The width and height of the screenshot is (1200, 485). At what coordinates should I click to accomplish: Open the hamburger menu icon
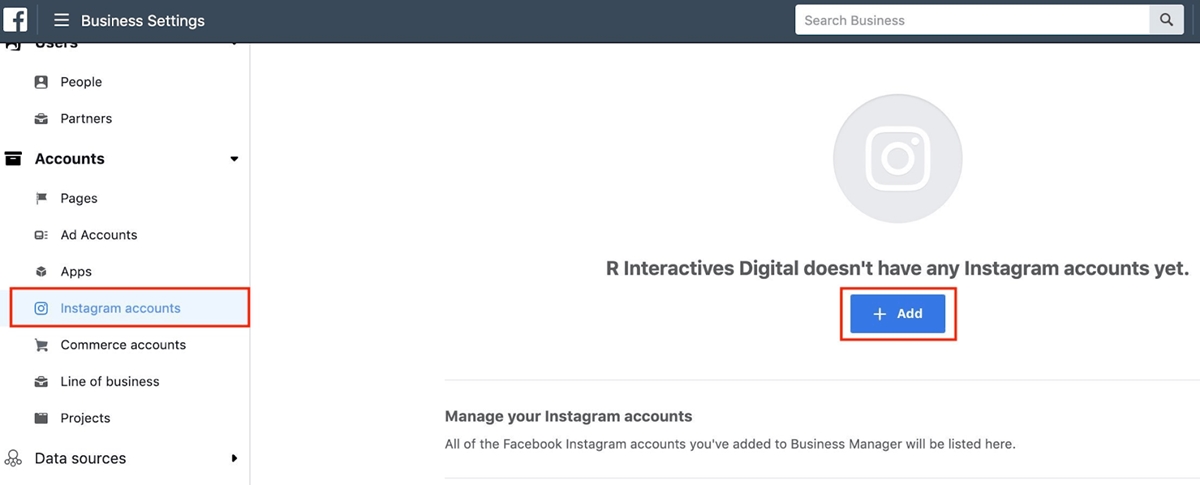[61, 20]
